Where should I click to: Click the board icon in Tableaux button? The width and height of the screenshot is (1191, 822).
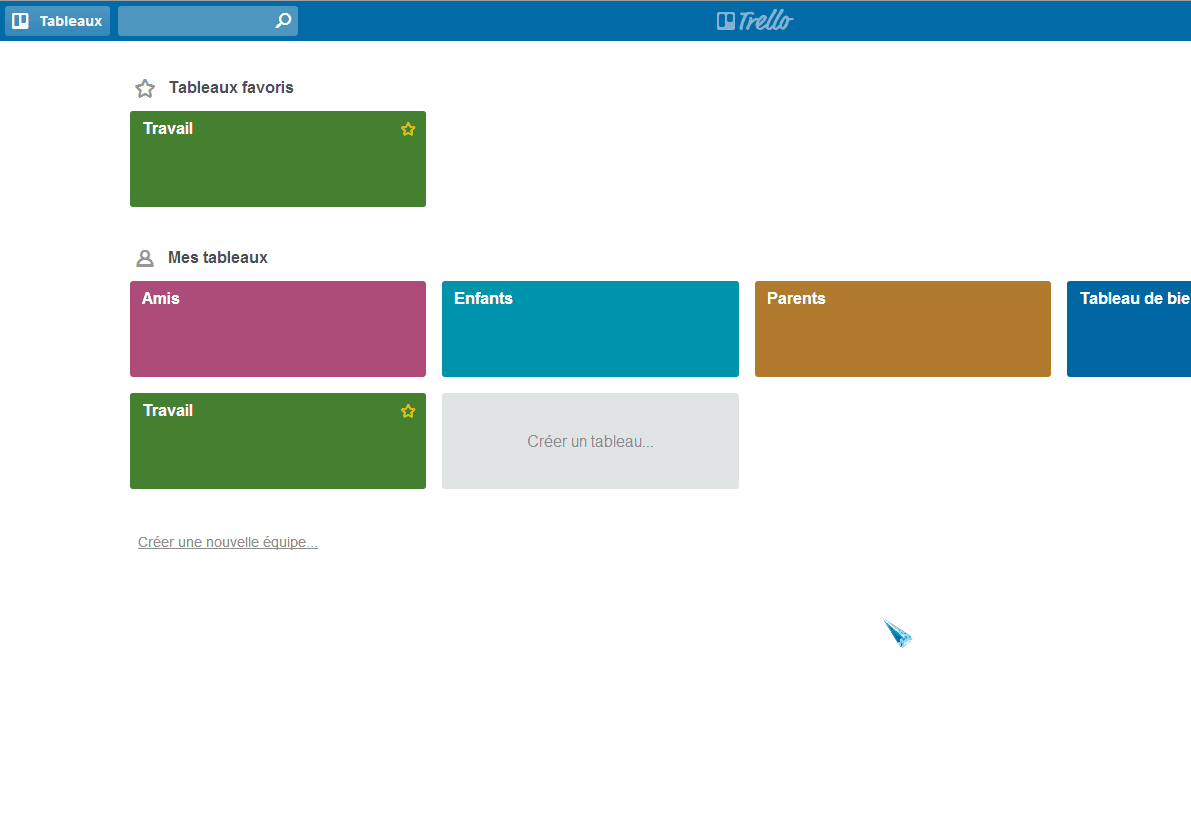click(x=20, y=21)
